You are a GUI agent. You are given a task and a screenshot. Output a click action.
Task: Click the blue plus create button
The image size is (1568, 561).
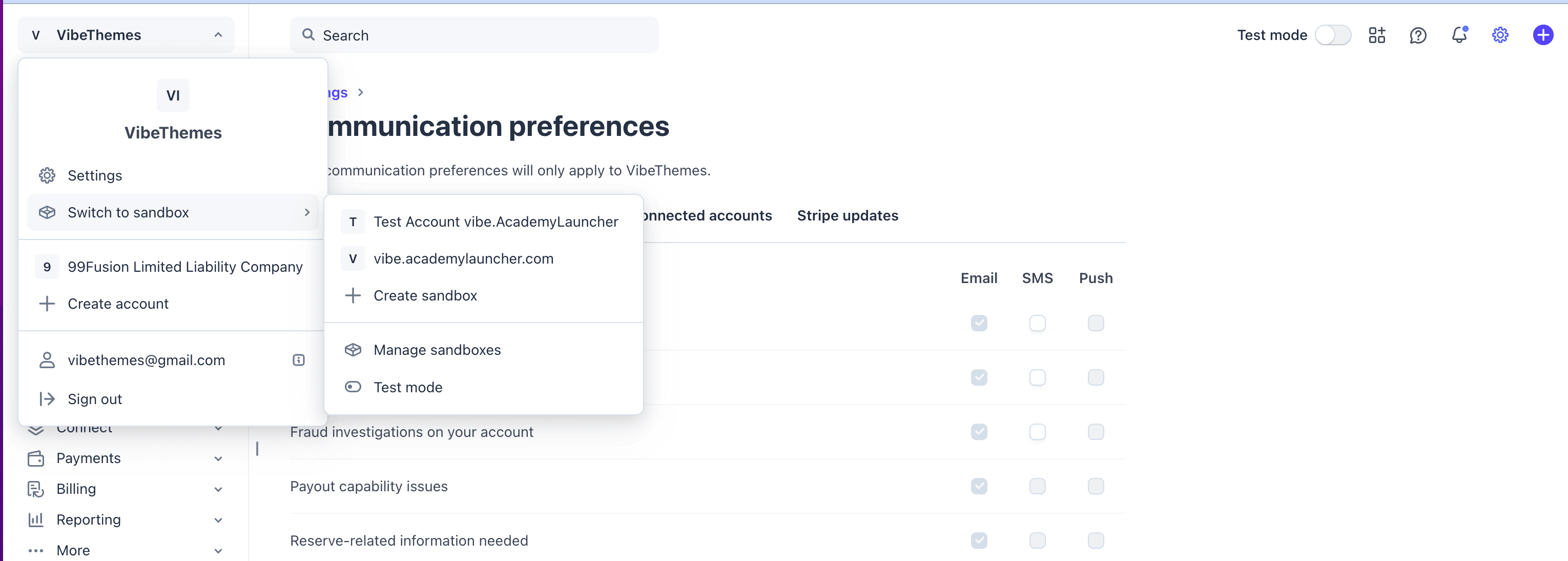(1542, 35)
